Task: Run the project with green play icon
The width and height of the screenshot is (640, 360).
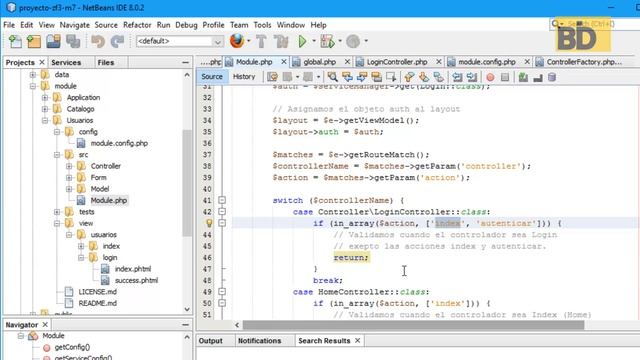Action: point(302,41)
